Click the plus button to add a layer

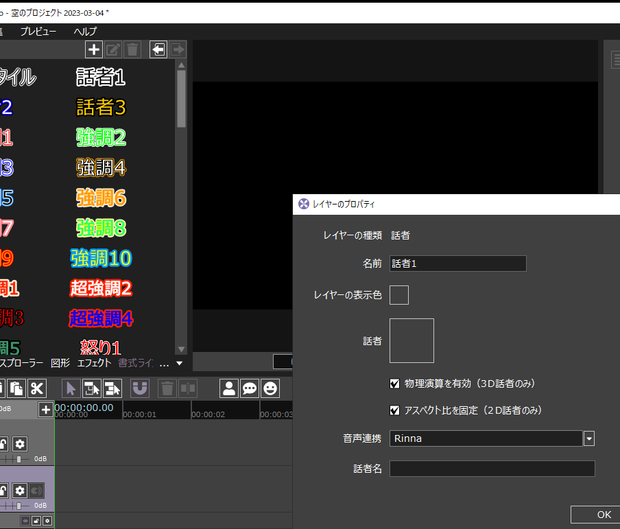pos(45,410)
